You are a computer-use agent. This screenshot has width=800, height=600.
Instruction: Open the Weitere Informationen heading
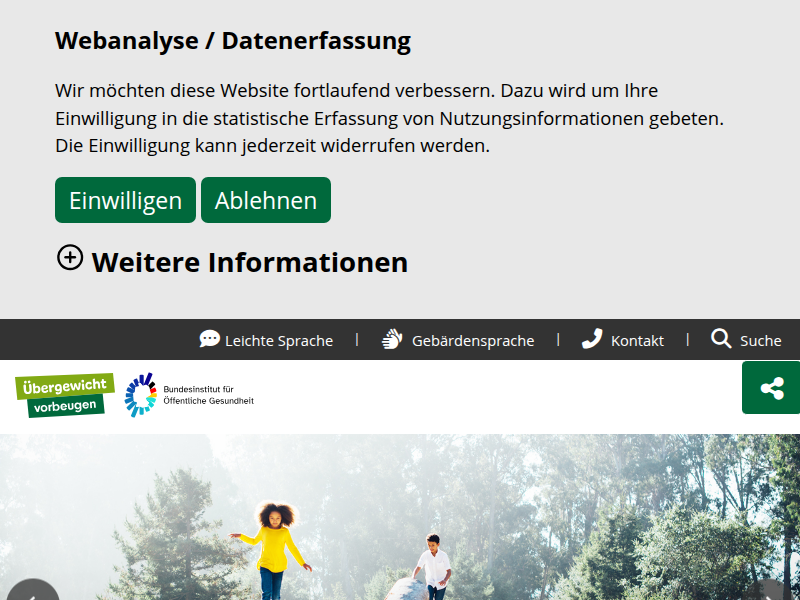tap(249, 262)
